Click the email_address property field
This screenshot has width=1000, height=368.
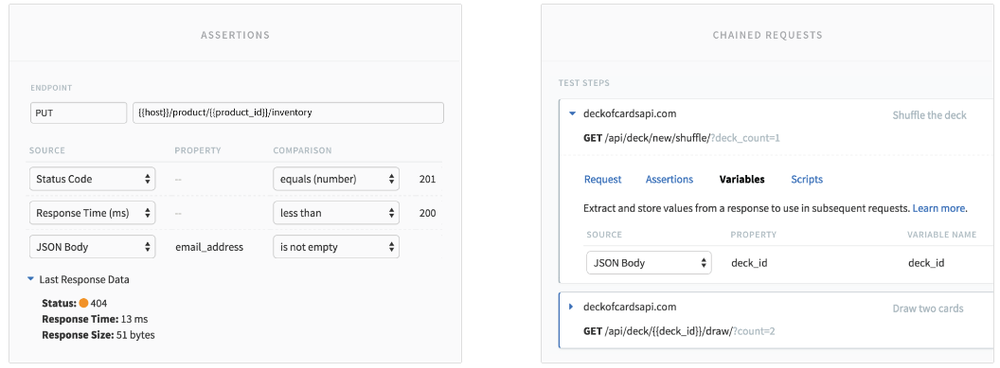(209, 247)
